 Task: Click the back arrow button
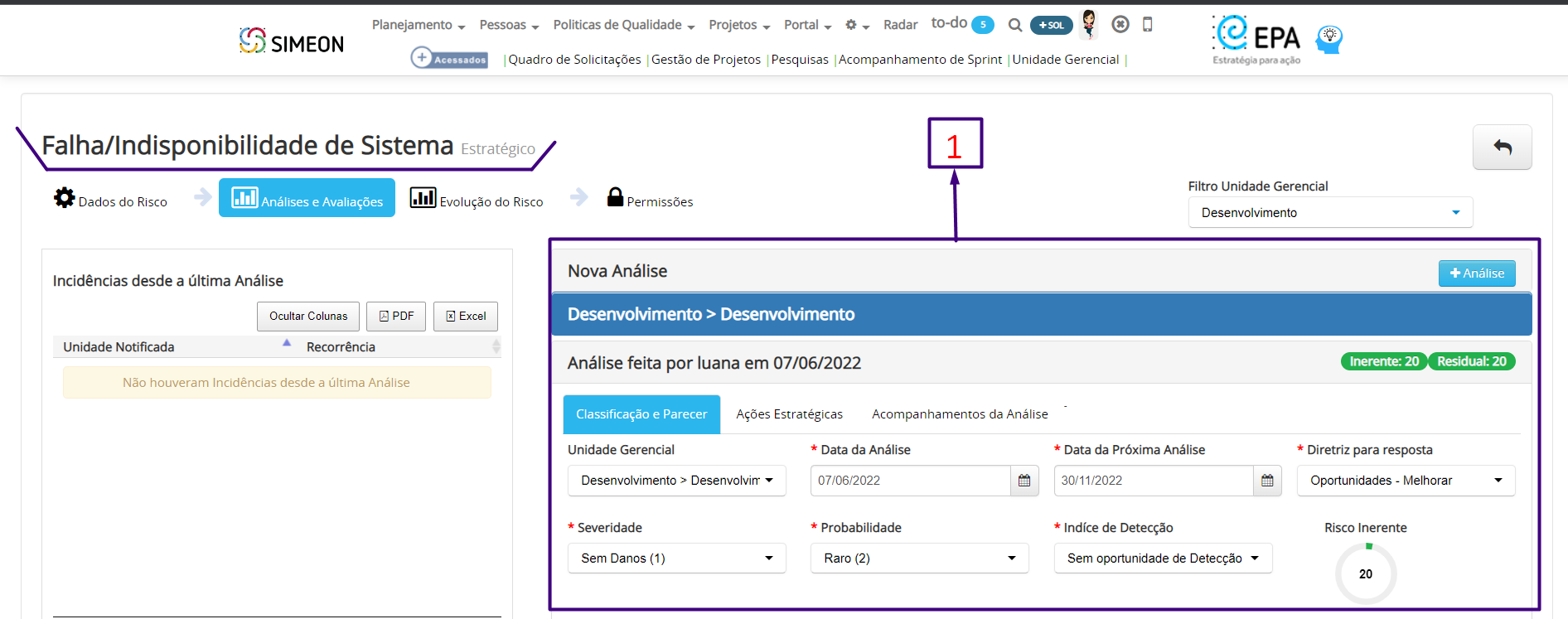coord(1502,147)
